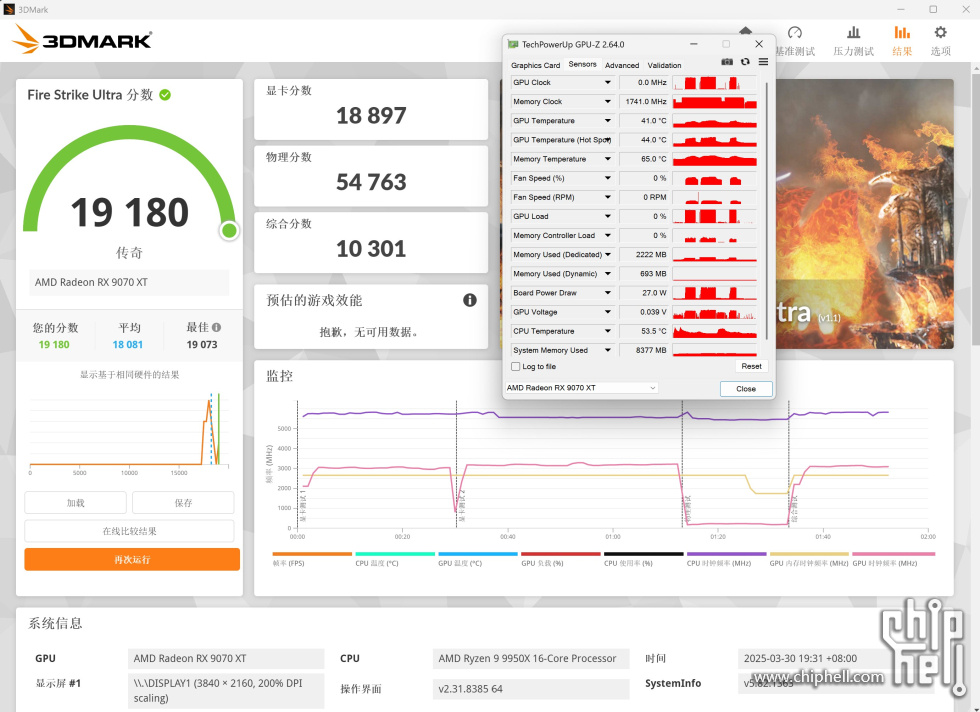The image size is (980, 712).
Task: Click the 3DMark logo
Action: pos(82,39)
